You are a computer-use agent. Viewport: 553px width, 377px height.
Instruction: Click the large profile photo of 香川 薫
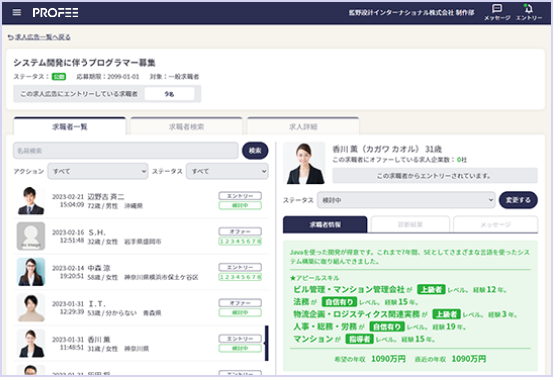pyautogui.click(x=304, y=163)
